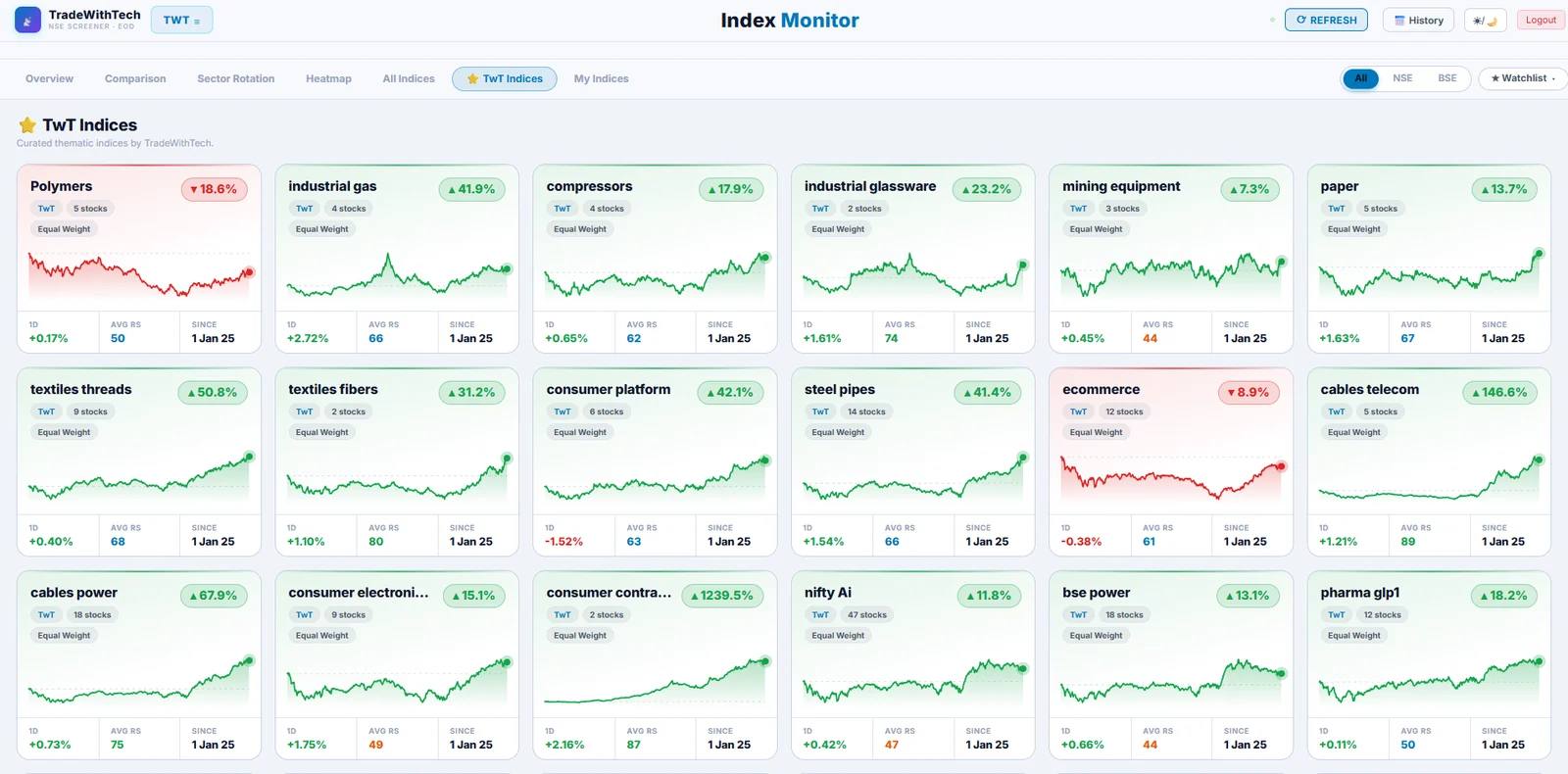Click the ecommerce red sparkline chart
Viewport: 1568px width, 774px height.
click(1171, 477)
